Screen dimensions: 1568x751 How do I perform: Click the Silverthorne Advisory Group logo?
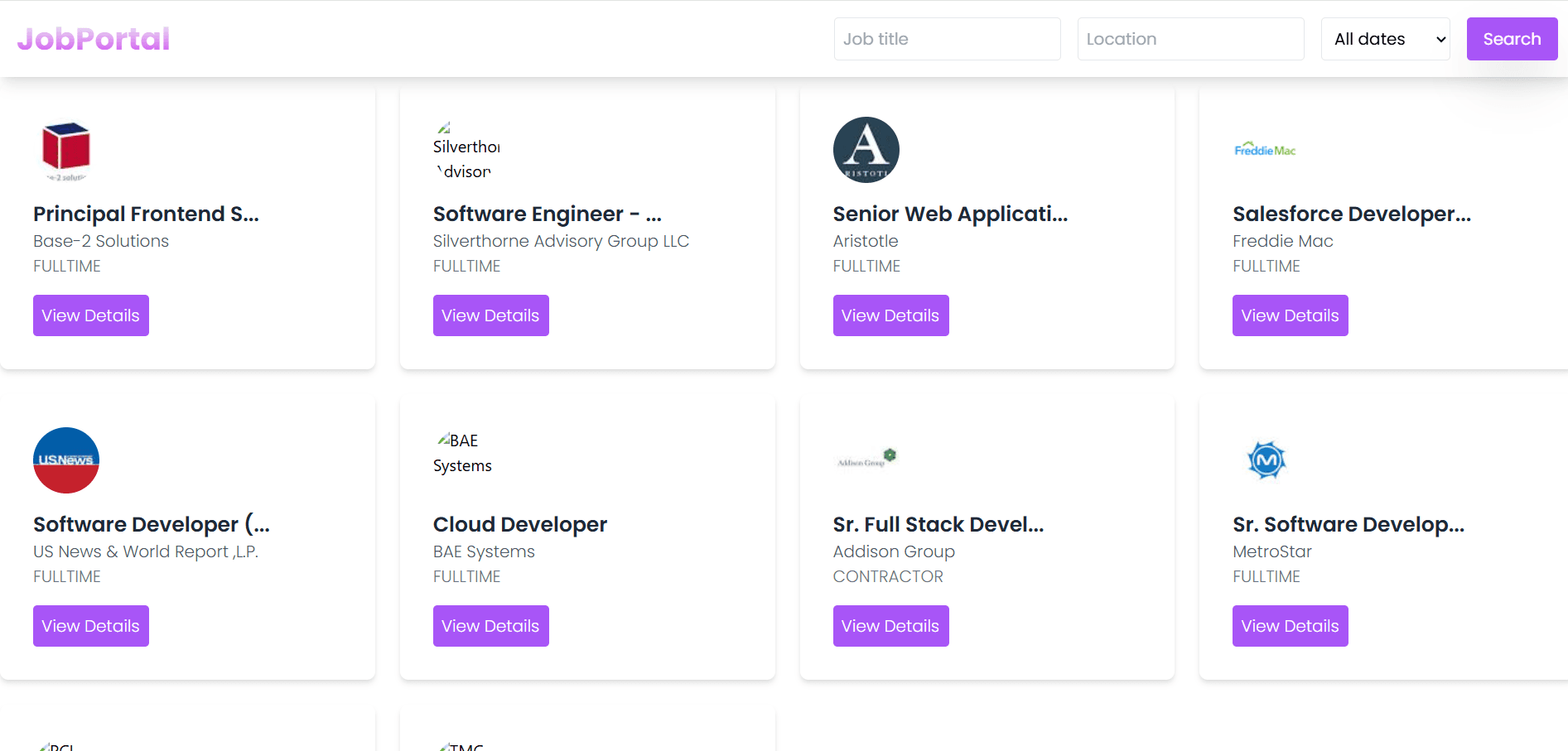pos(466,151)
